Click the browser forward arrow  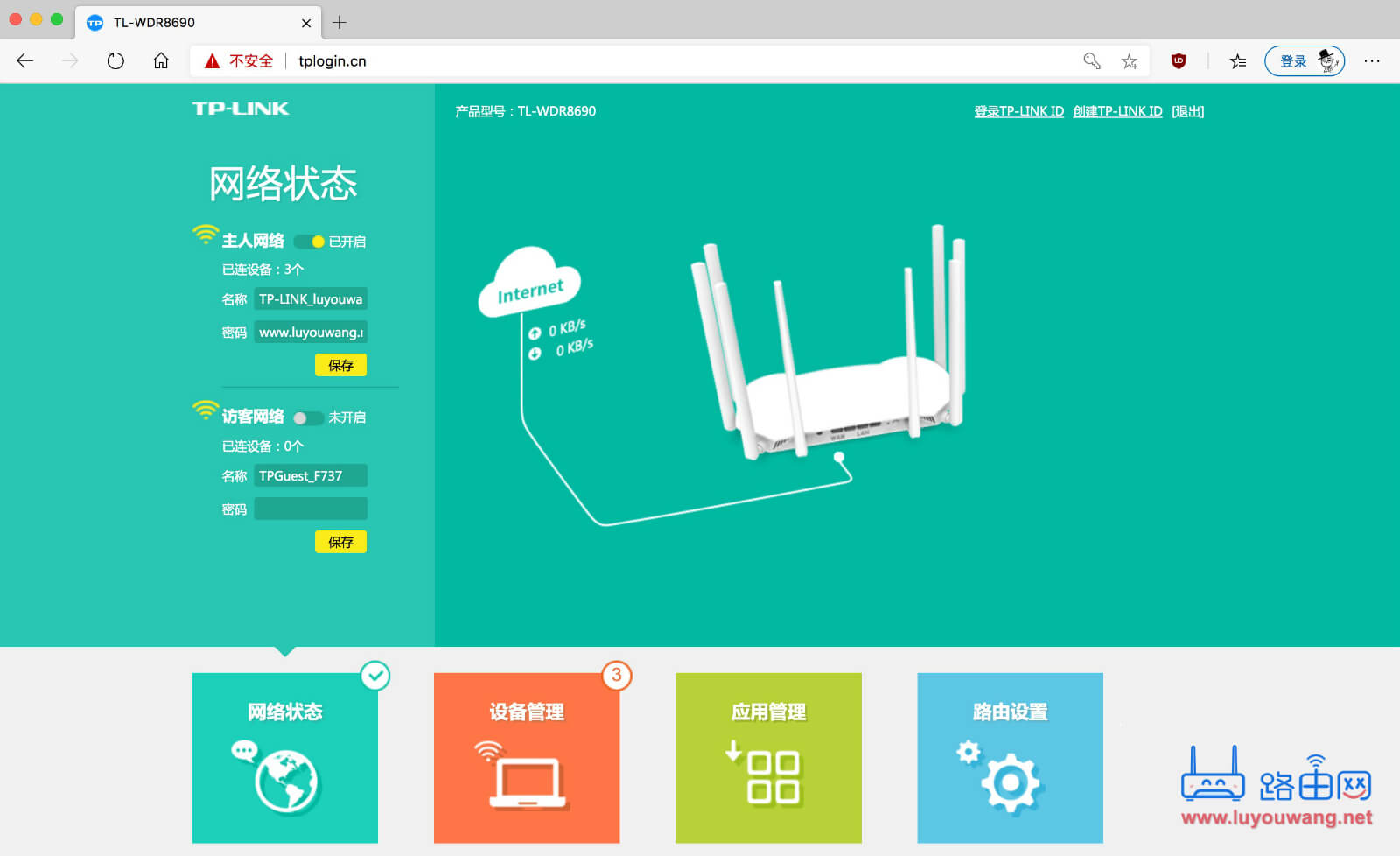70,60
